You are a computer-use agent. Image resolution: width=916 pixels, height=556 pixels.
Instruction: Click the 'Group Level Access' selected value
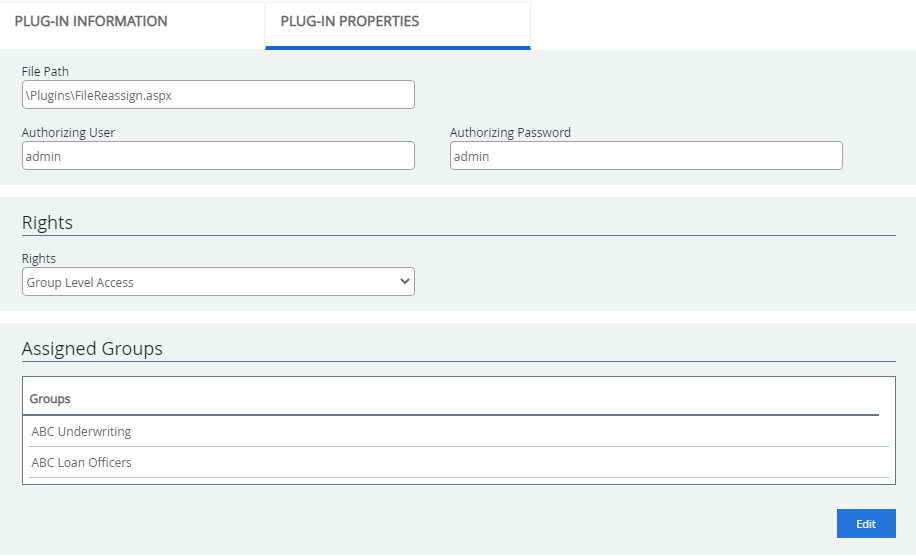(80, 283)
